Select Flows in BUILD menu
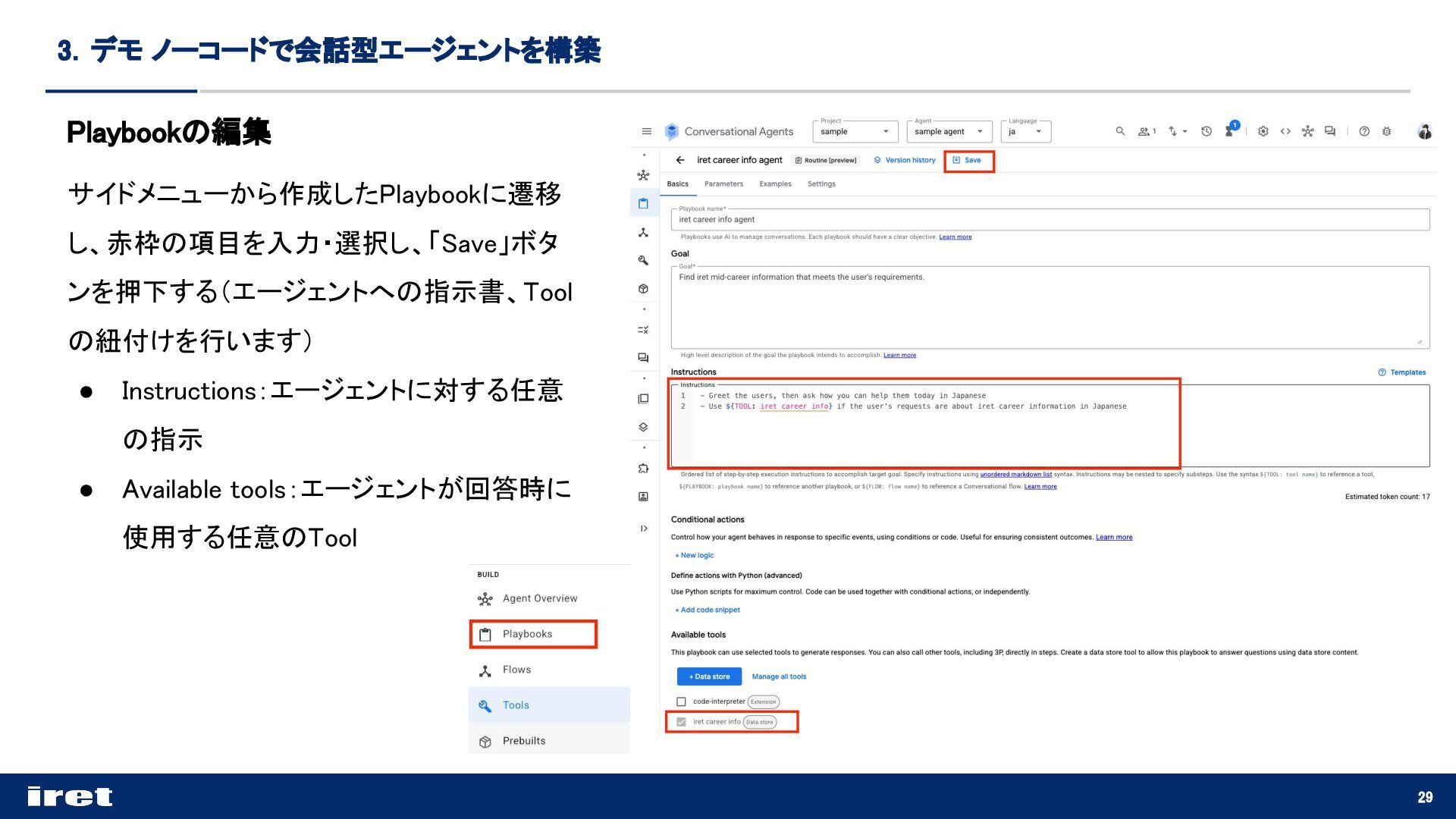Viewport: 1456px width, 819px height. pyautogui.click(x=549, y=670)
